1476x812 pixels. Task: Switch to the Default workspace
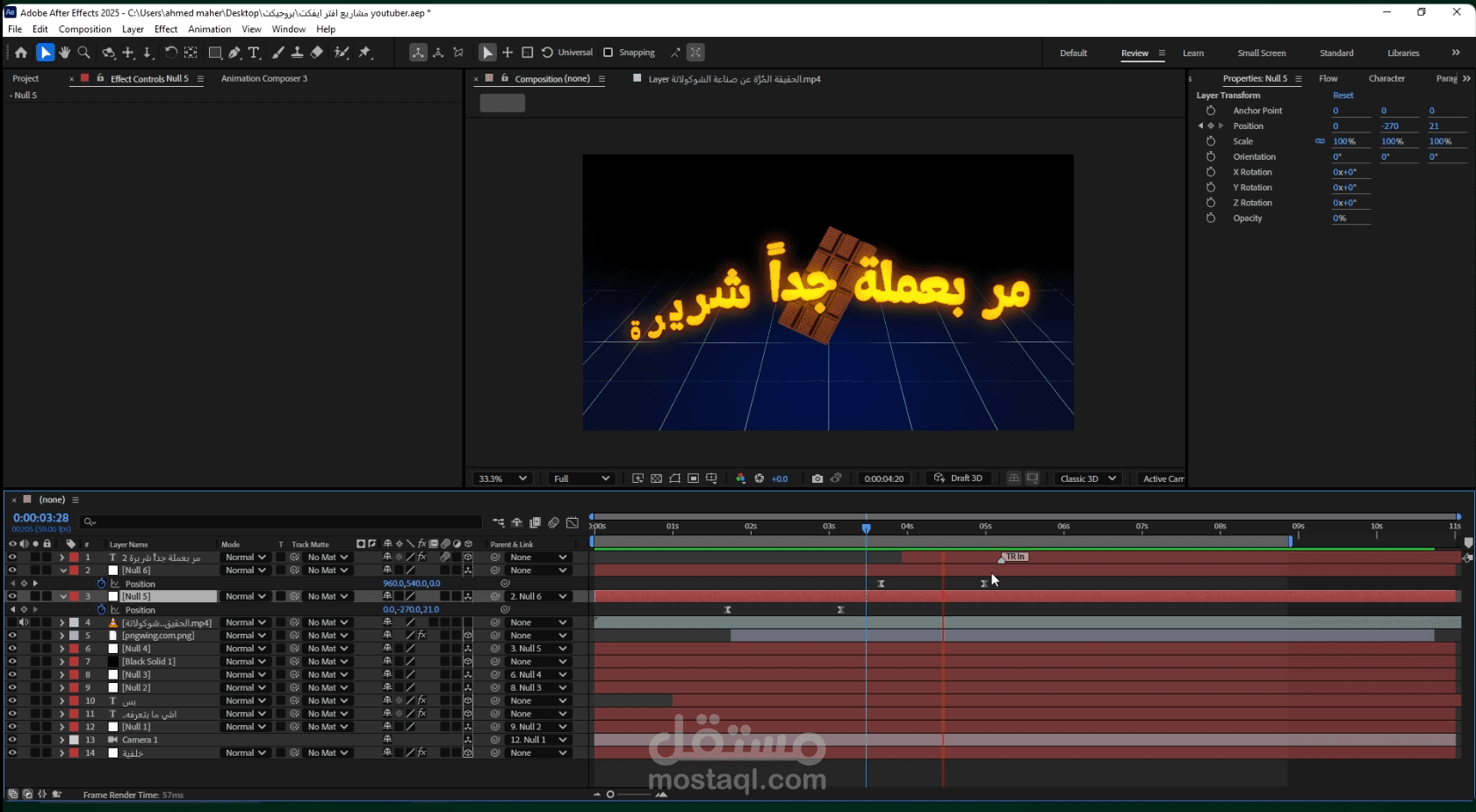click(1073, 54)
